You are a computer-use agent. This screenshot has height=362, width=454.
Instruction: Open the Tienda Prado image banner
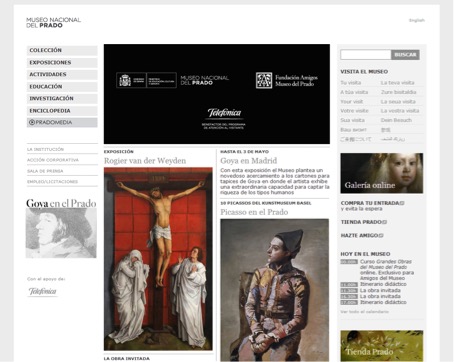coord(382,346)
